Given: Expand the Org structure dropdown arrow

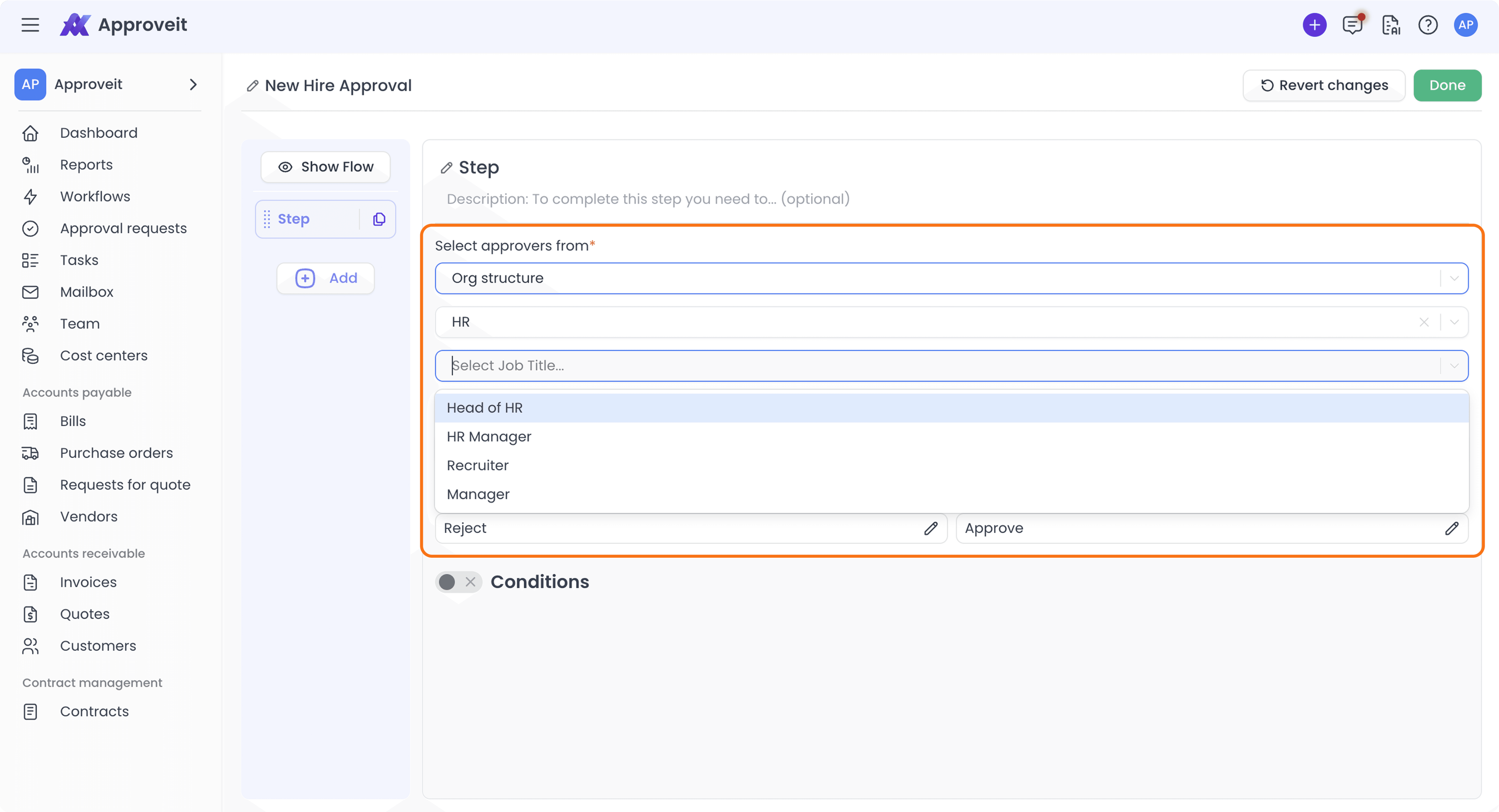Looking at the screenshot, I should pos(1454,279).
